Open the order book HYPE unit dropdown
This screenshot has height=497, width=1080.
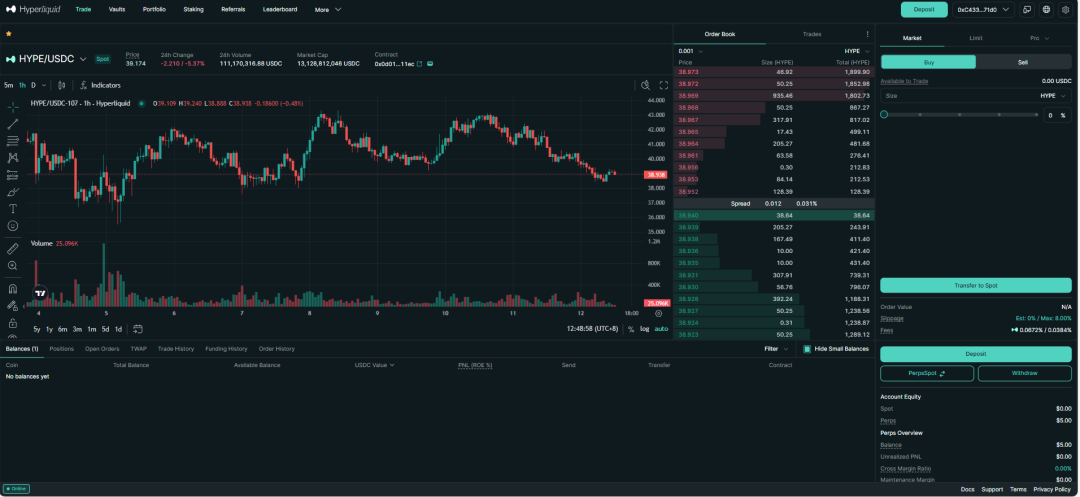click(x=857, y=51)
